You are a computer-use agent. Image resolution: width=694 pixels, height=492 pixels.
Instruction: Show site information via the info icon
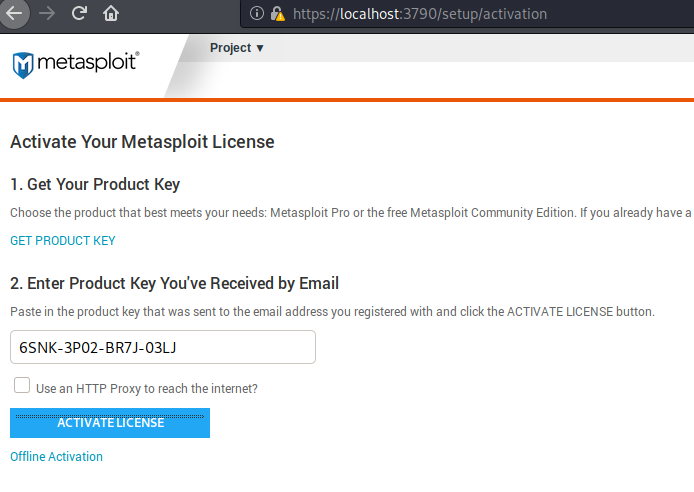click(256, 13)
